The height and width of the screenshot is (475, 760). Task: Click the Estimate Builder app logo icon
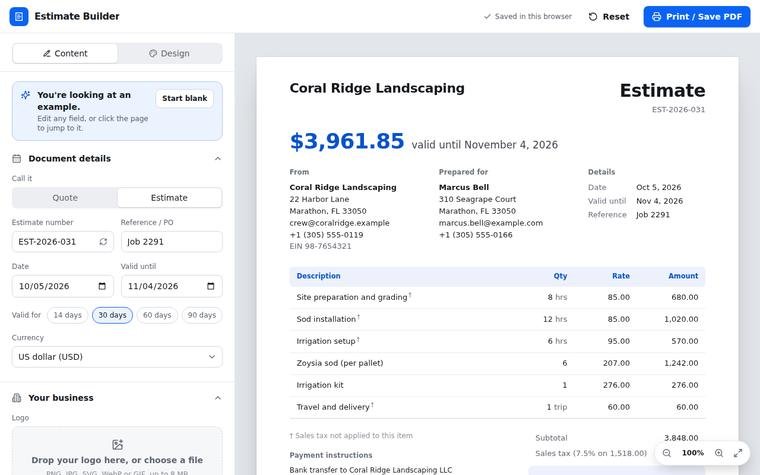19,16
